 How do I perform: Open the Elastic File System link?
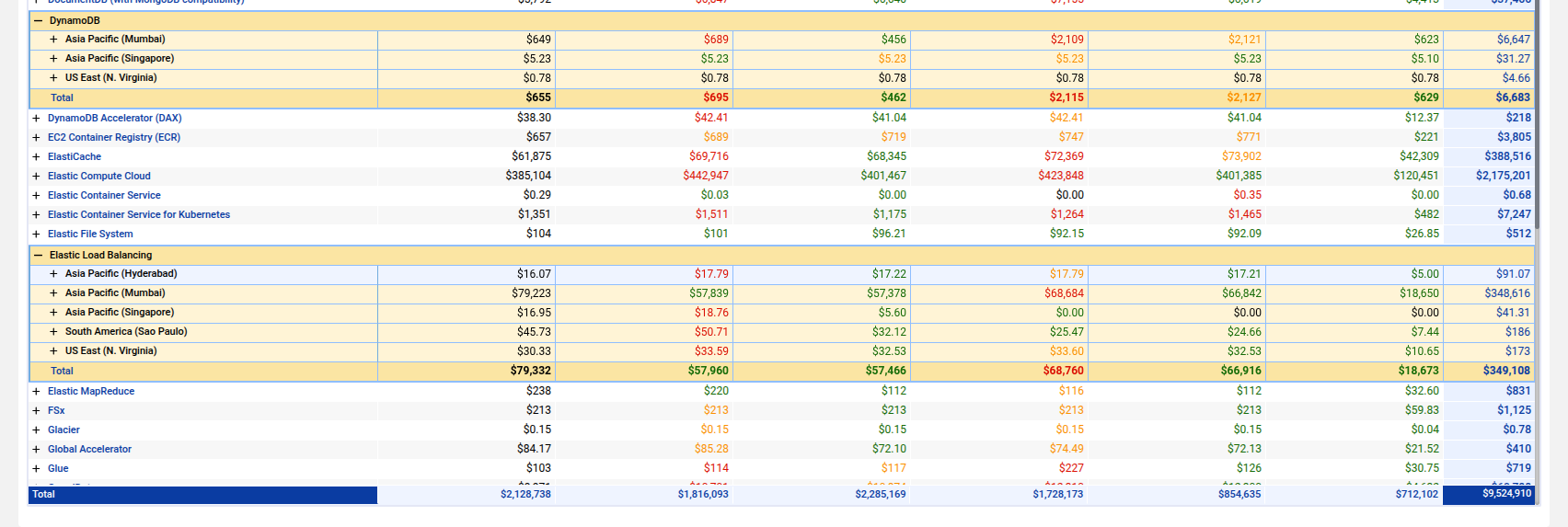point(90,234)
